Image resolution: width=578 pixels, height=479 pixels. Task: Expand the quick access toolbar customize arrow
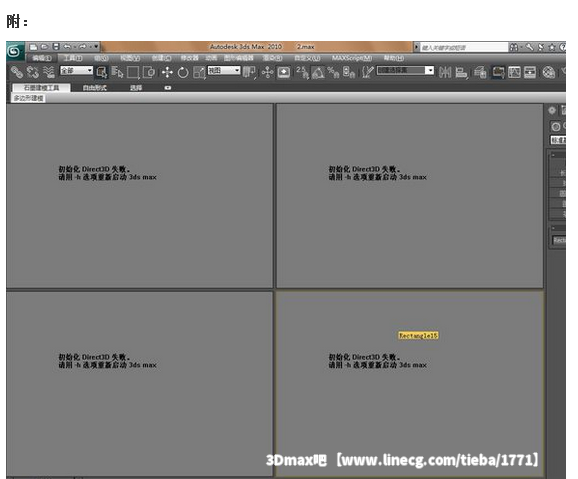pos(96,46)
